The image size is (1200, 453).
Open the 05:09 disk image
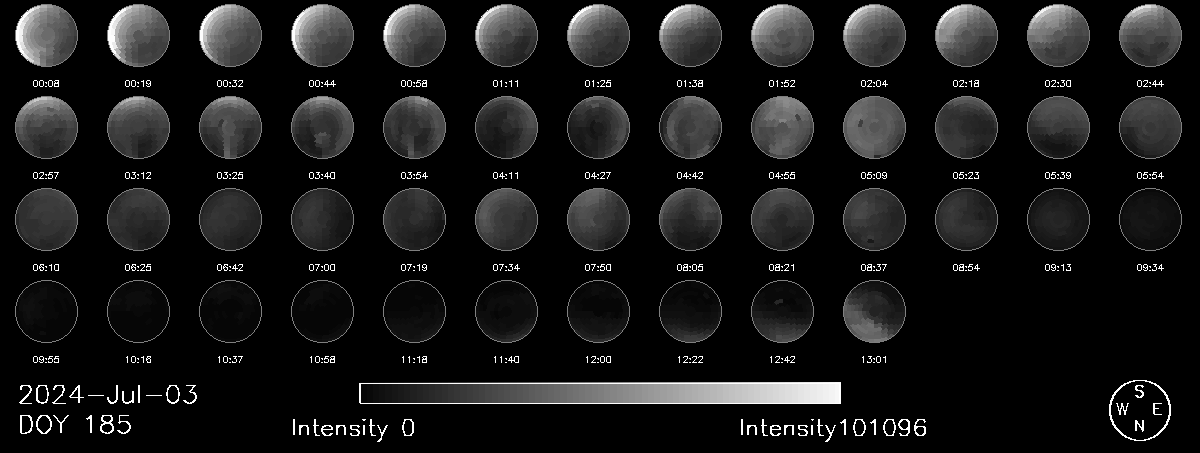874,128
